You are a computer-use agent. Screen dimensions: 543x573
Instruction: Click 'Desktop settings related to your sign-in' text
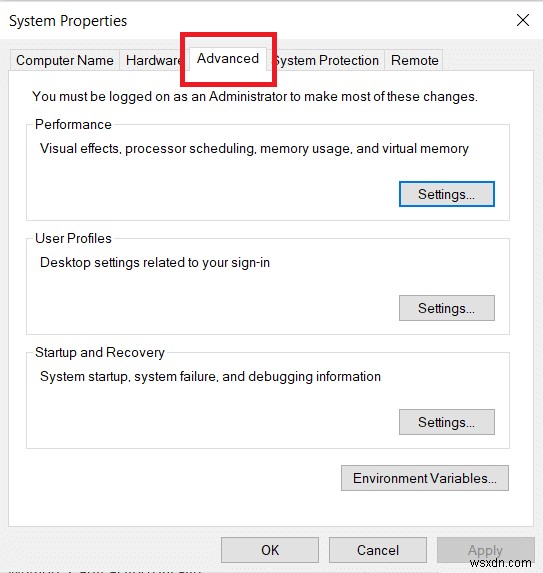tap(155, 263)
